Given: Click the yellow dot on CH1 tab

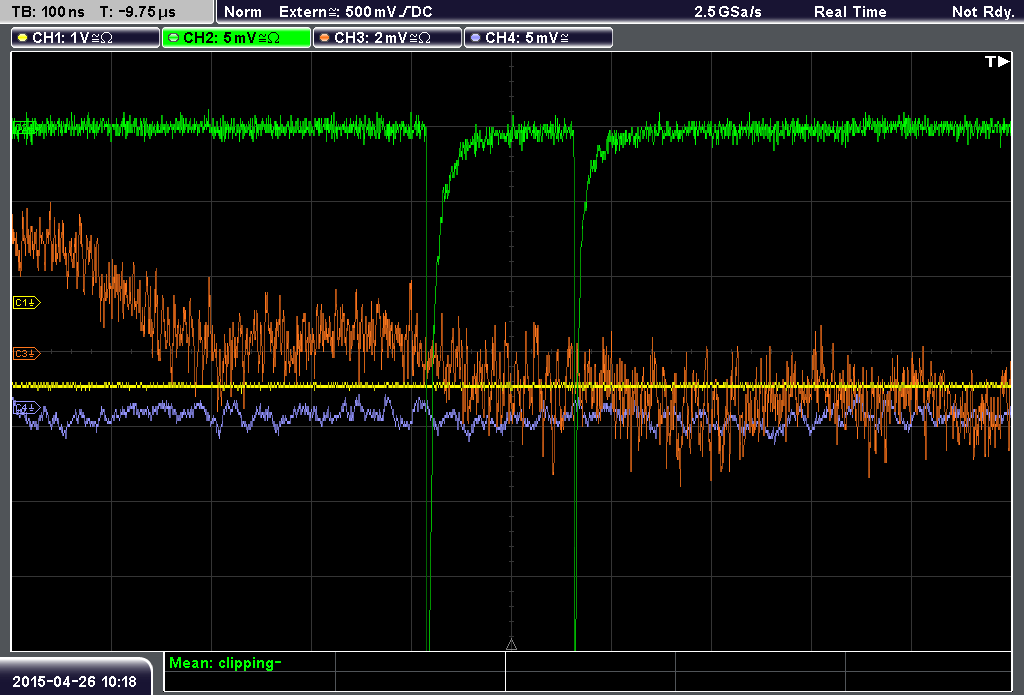Looking at the screenshot, I should coord(23,38).
